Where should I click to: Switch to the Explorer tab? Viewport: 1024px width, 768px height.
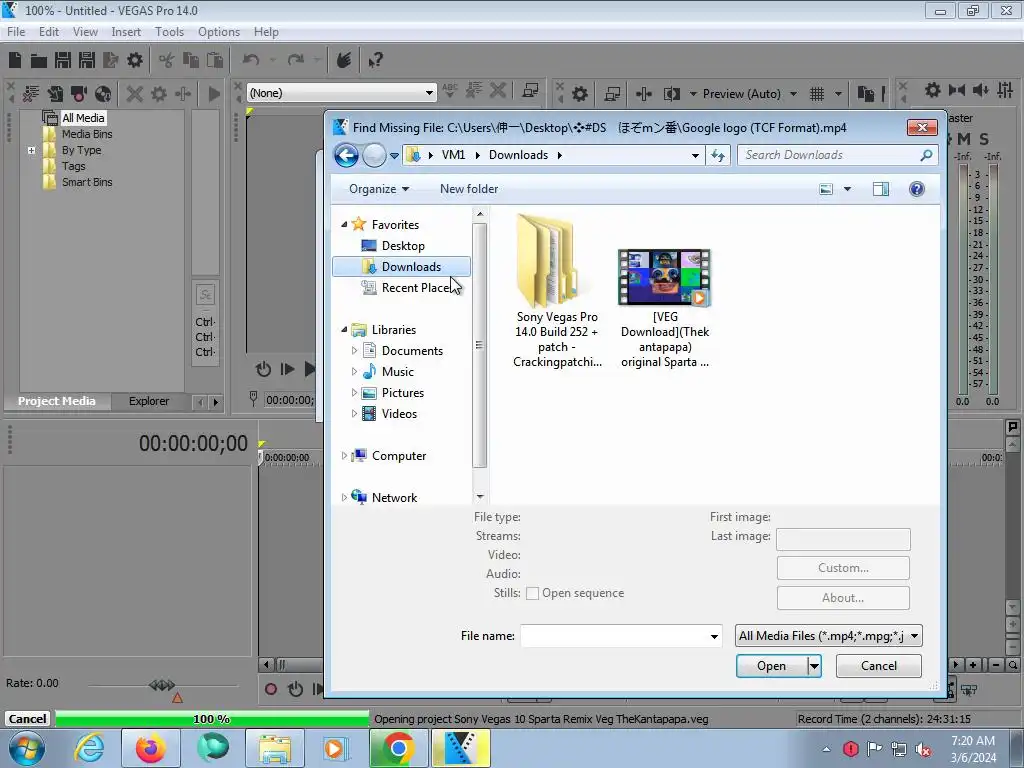point(149,402)
